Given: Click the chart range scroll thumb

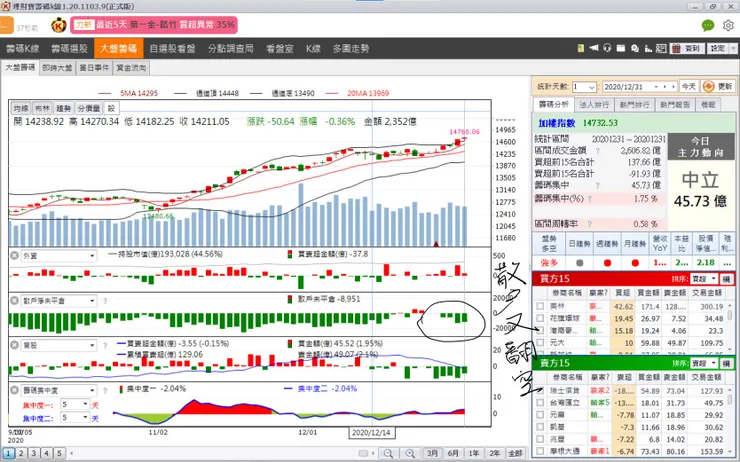Looking at the screenshot, I should point(363,454).
